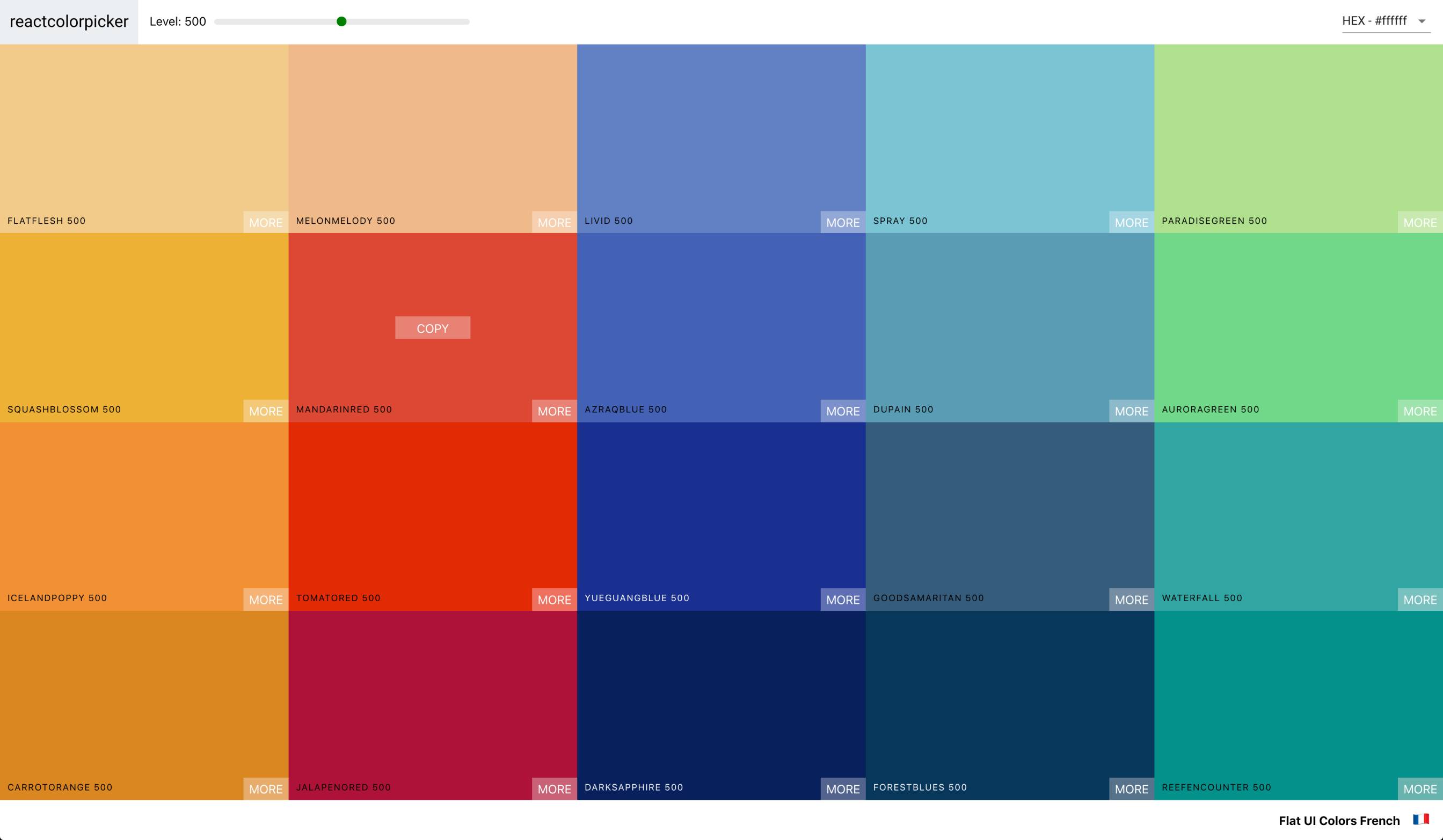Viewport: 1443px width, 840px height.
Task: Click MORE on the FlatFlesh 500 swatch
Action: pos(266,222)
